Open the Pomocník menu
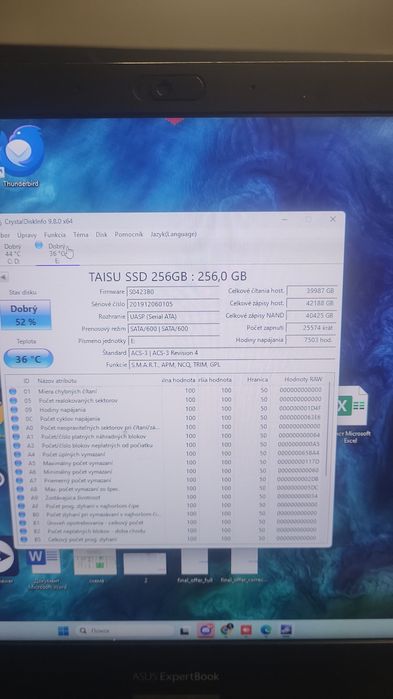The height and width of the screenshot is (699, 393). [x=129, y=234]
